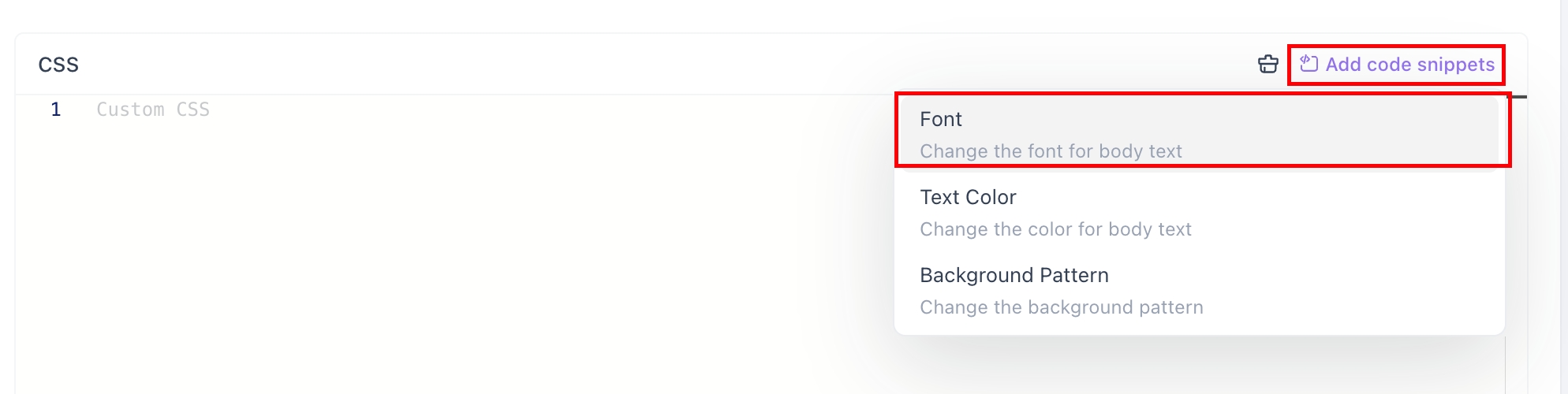The image size is (1568, 394).
Task: Click "Change the background pattern" description
Action: click(1061, 307)
